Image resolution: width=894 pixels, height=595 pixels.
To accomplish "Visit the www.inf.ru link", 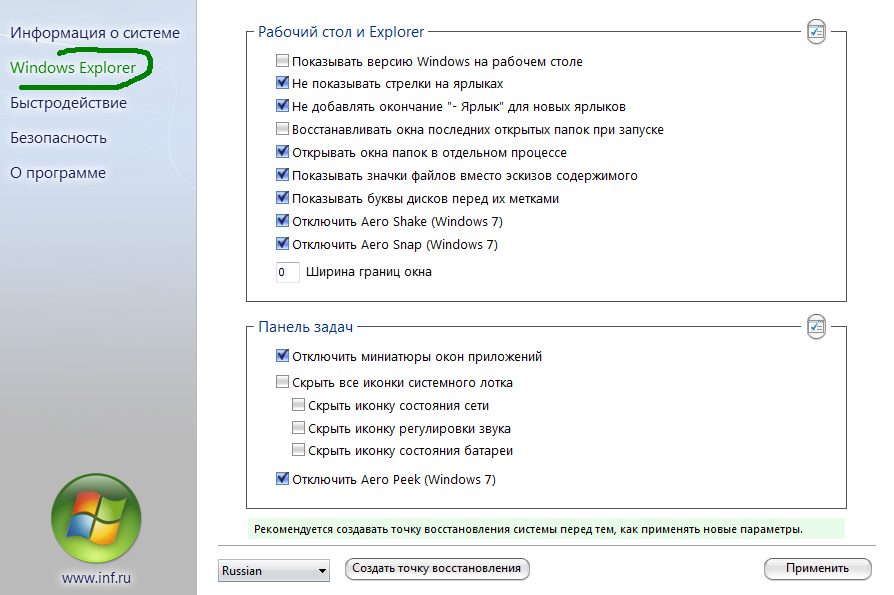I will coord(96,578).
